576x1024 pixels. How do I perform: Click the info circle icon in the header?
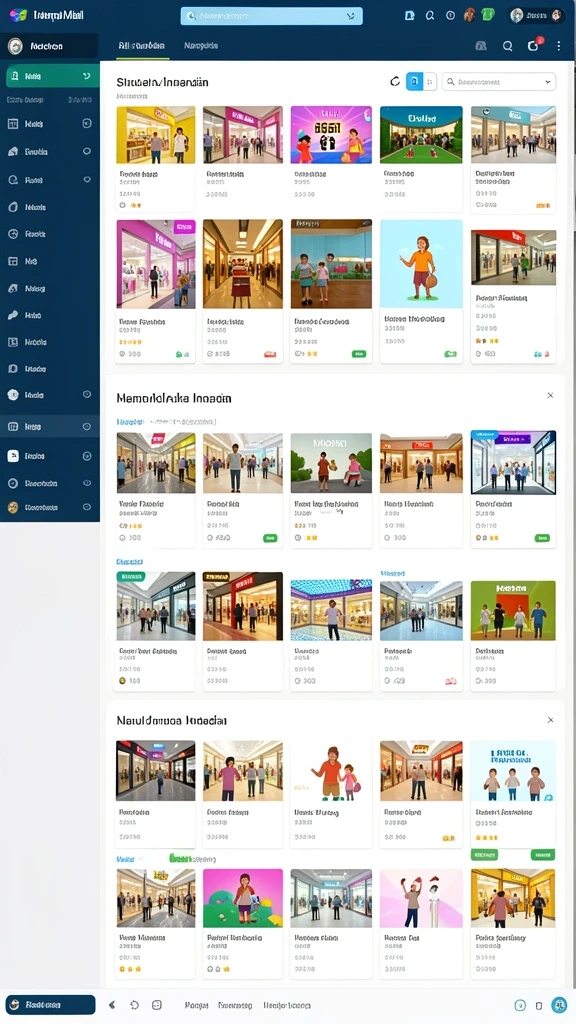451,15
